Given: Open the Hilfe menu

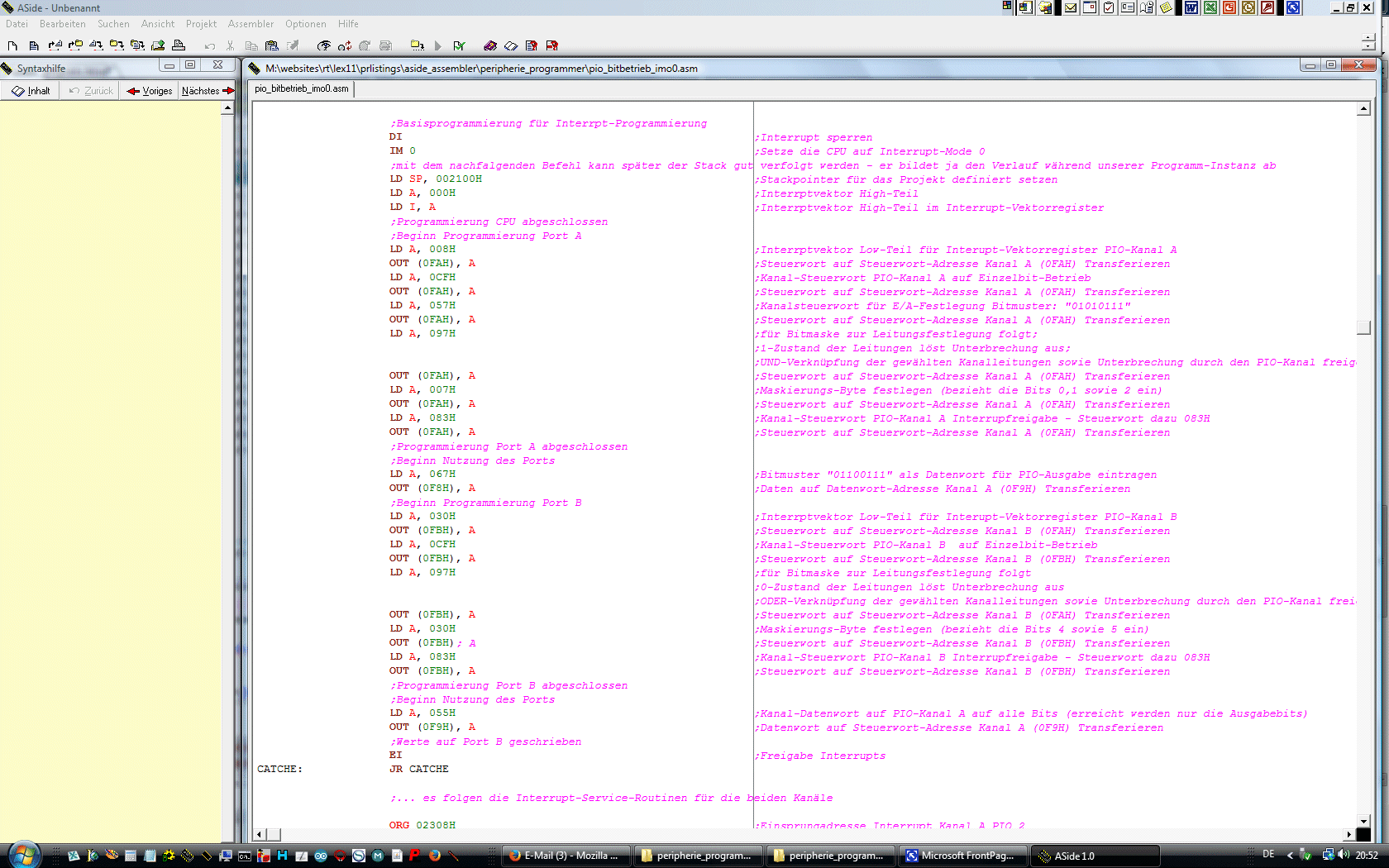Looking at the screenshot, I should 348,24.
